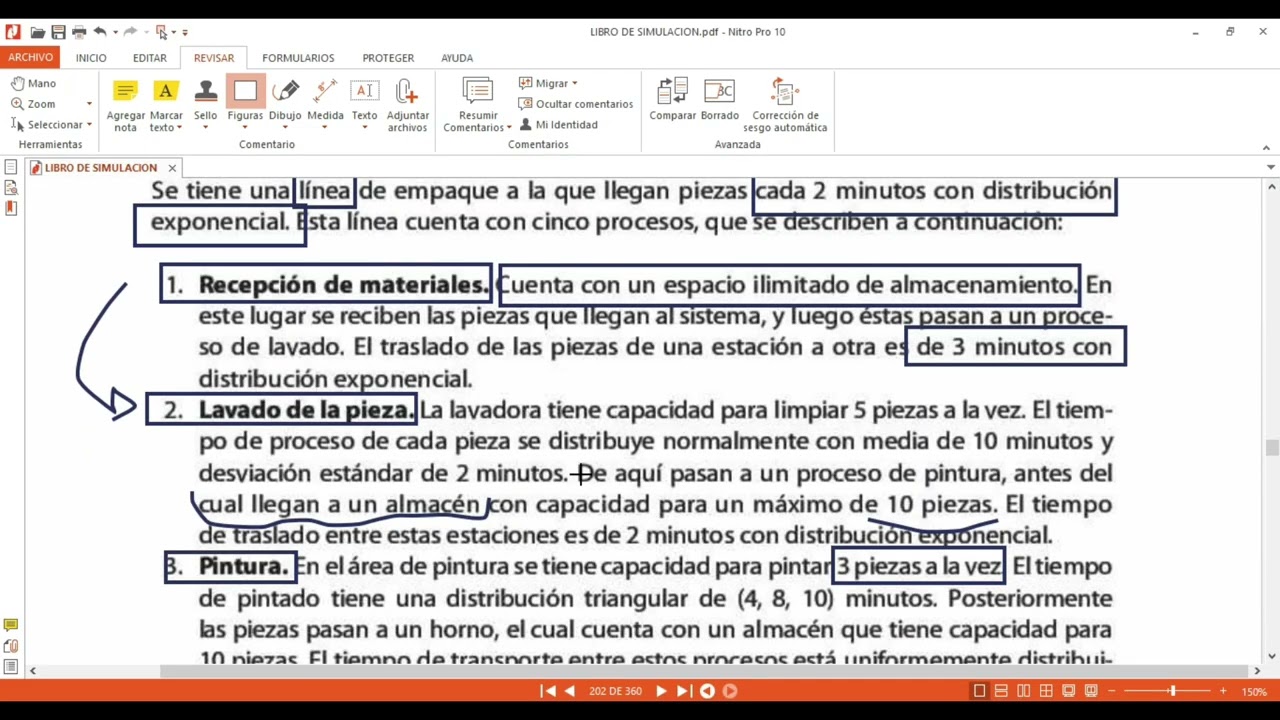The height and width of the screenshot is (720, 1280).
Task: Switch to the FORMULARIOS tab
Action: (298, 58)
